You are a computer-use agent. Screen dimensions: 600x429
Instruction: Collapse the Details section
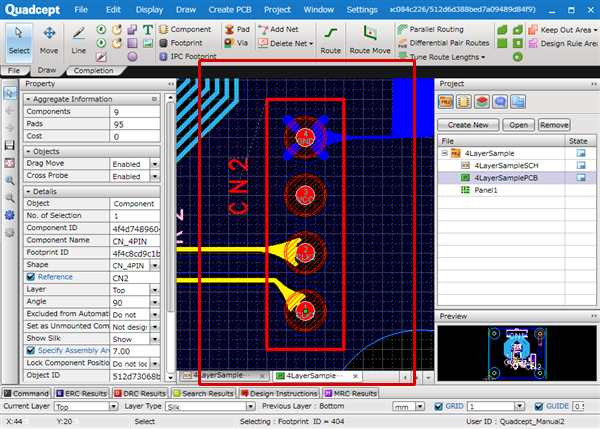tap(28, 191)
